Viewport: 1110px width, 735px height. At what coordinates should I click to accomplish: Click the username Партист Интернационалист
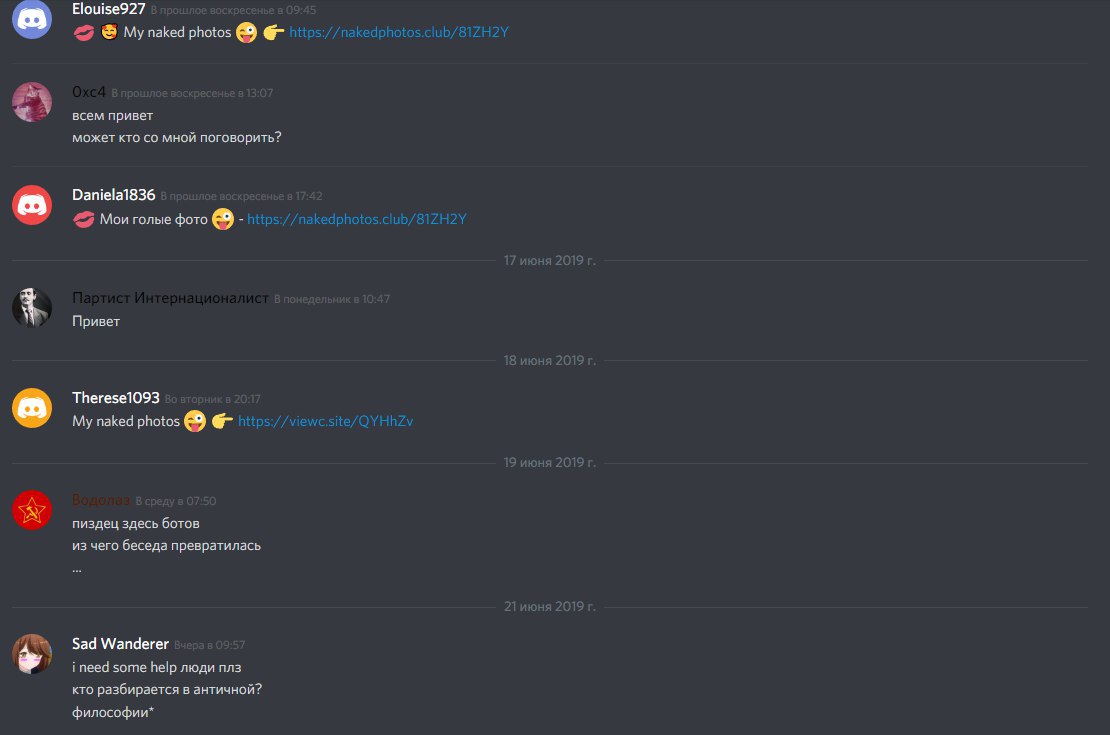170,298
